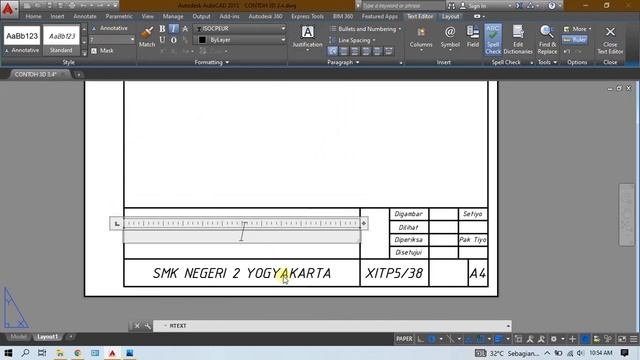
Task: Expand the Formatting panel
Action: coord(211,62)
